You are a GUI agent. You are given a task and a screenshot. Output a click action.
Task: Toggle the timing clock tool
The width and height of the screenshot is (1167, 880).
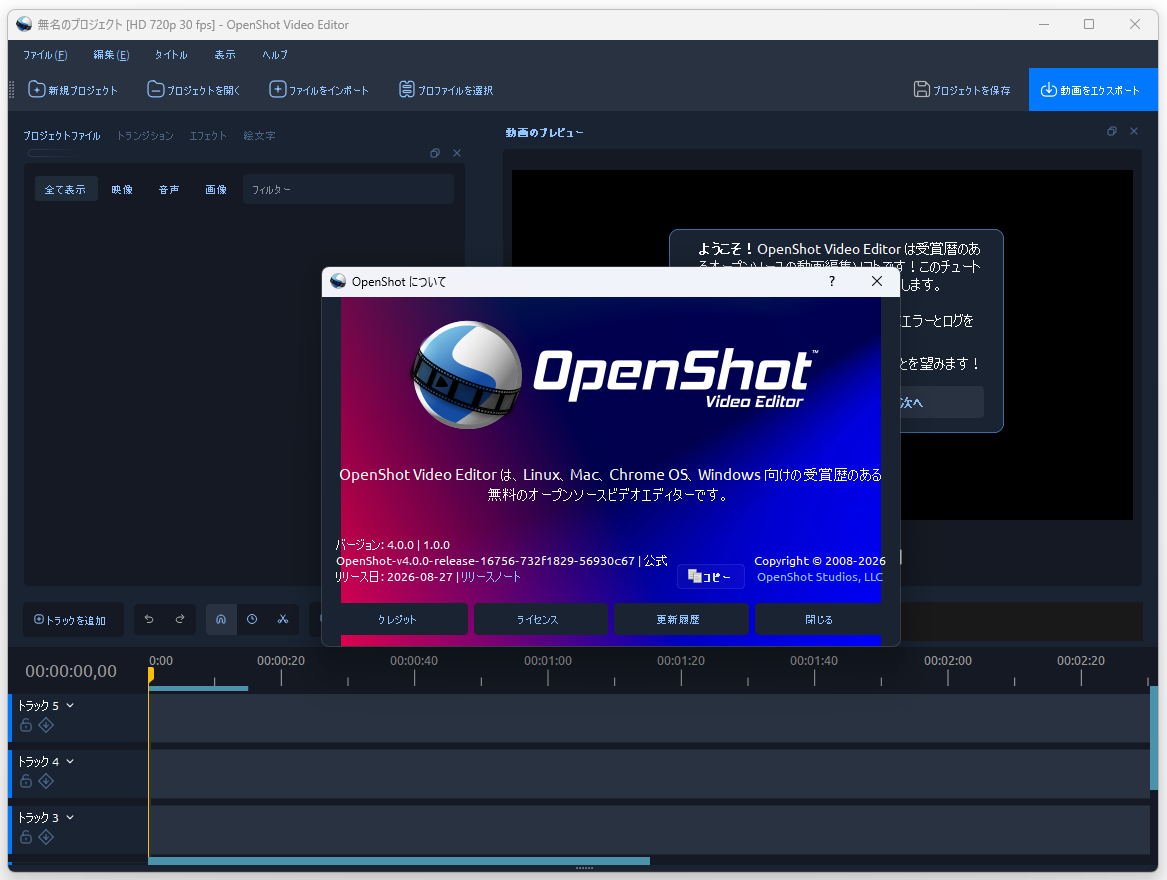252,619
